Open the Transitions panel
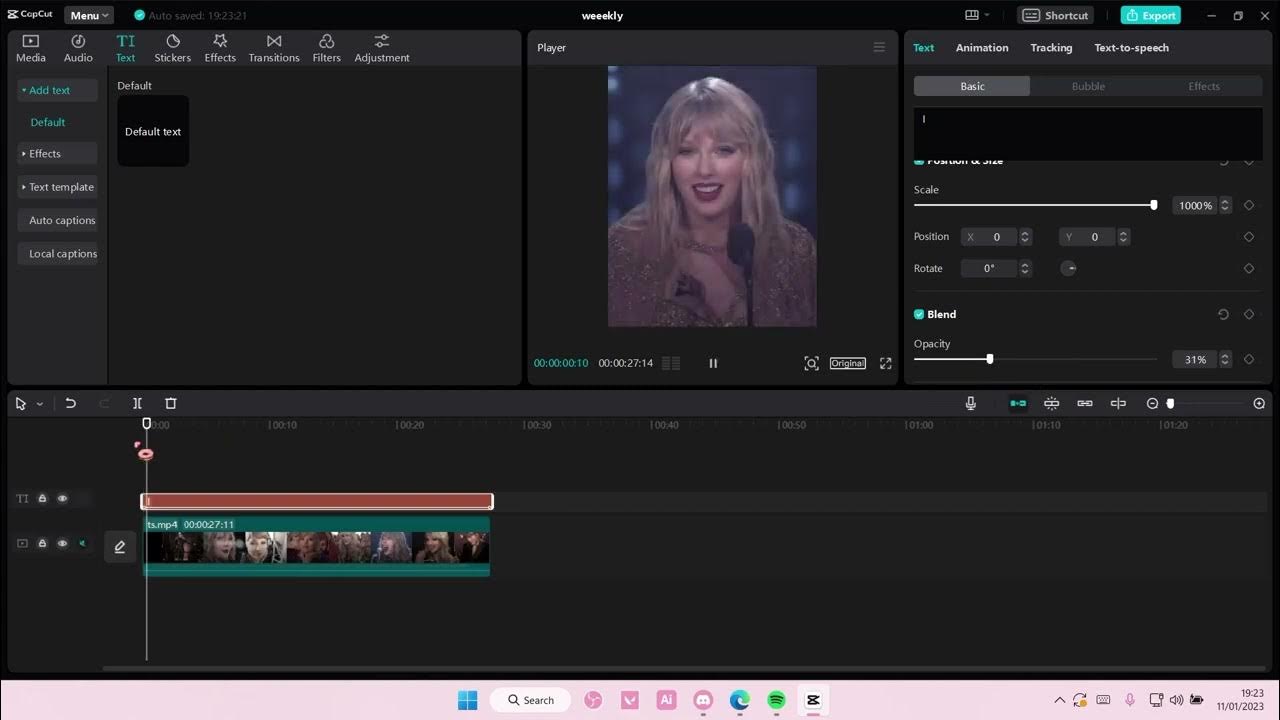This screenshot has width=1280, height=720. [x=274, y=48]
